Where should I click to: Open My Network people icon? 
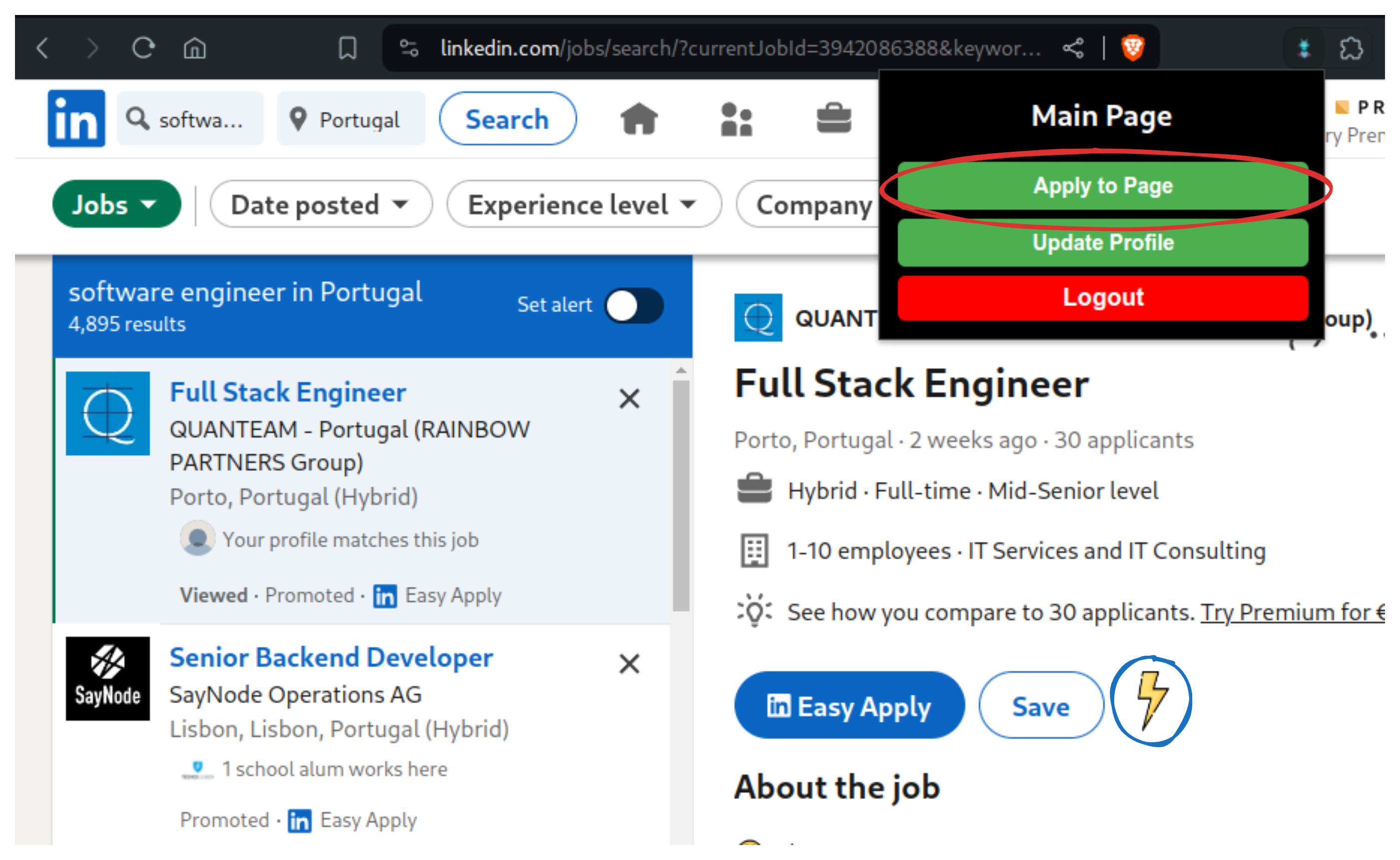point(736,119)
